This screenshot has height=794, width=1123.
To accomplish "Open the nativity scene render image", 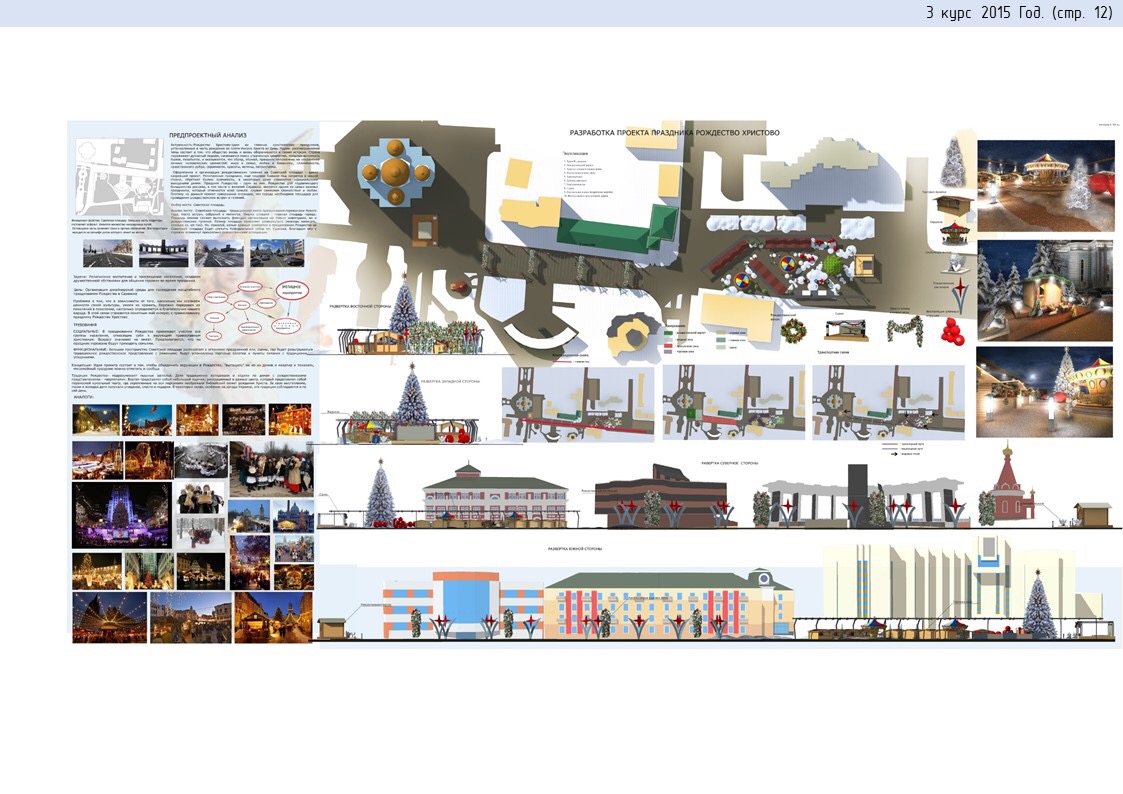I will tap(1045, 290).
